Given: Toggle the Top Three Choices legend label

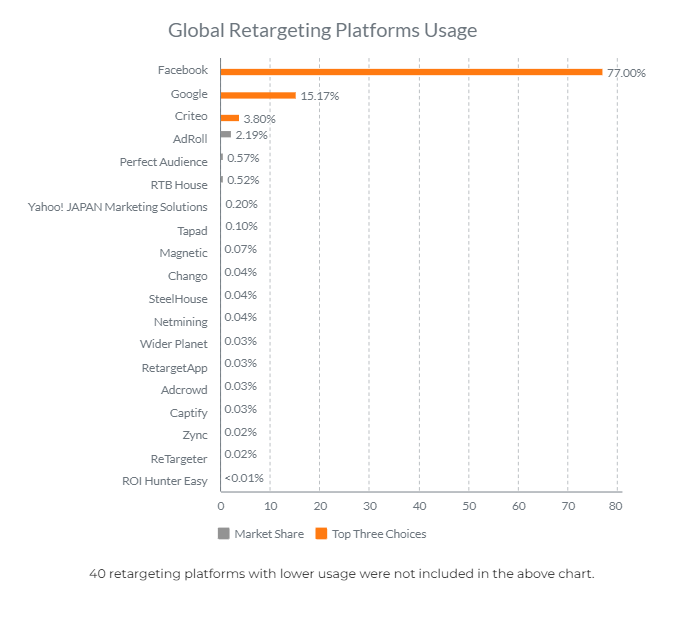Looking at the screenshot, I should pos(379,534).
